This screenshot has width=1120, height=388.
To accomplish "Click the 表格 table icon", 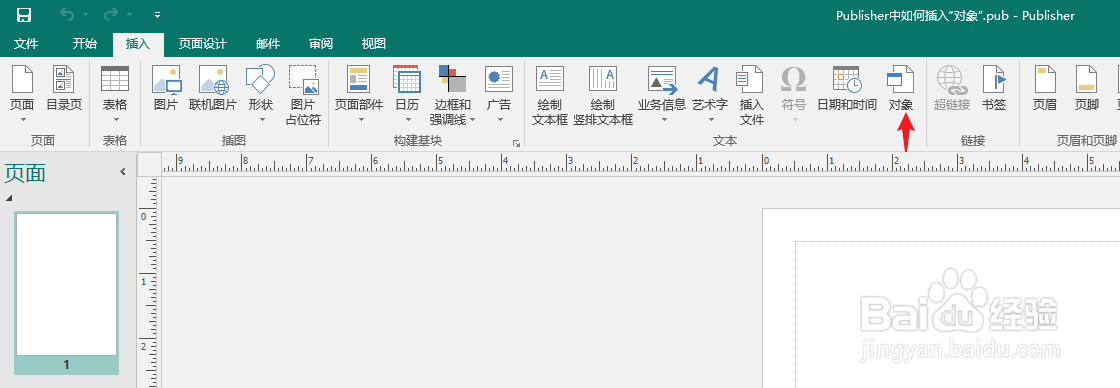I will click(x=115, y=79).
